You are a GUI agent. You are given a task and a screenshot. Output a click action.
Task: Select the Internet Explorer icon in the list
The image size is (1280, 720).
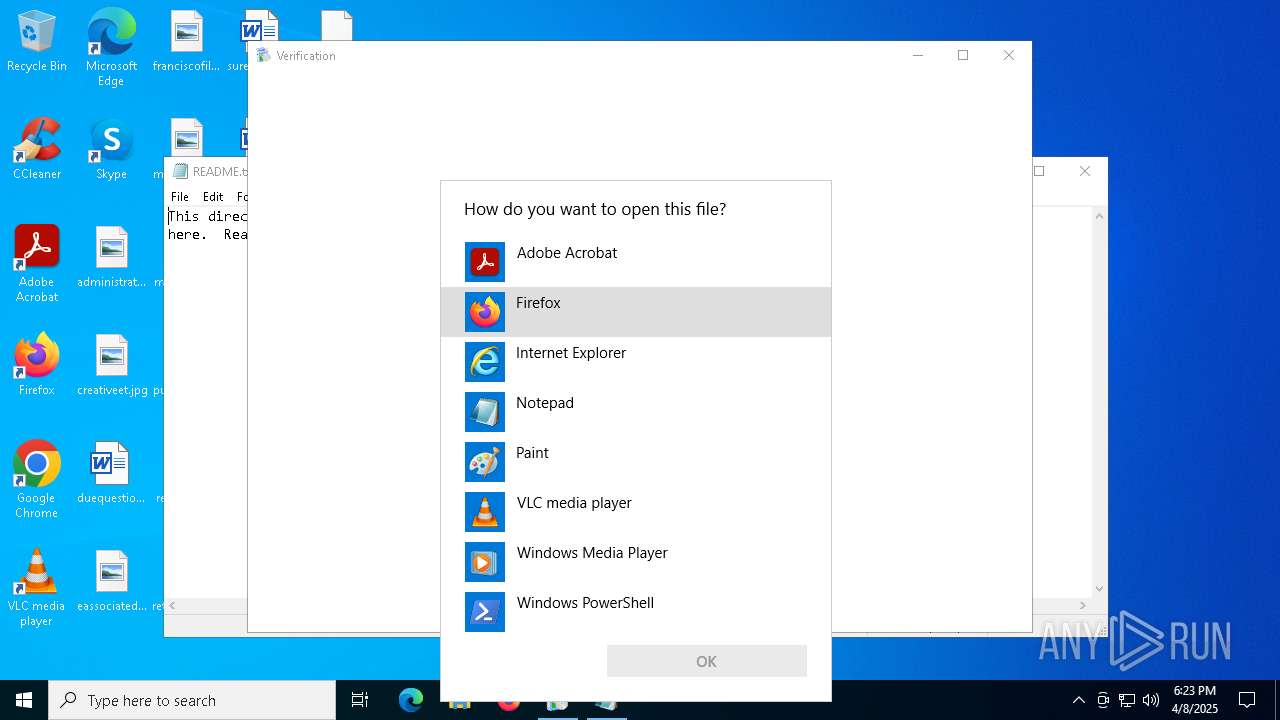click(x=485, y=362)
